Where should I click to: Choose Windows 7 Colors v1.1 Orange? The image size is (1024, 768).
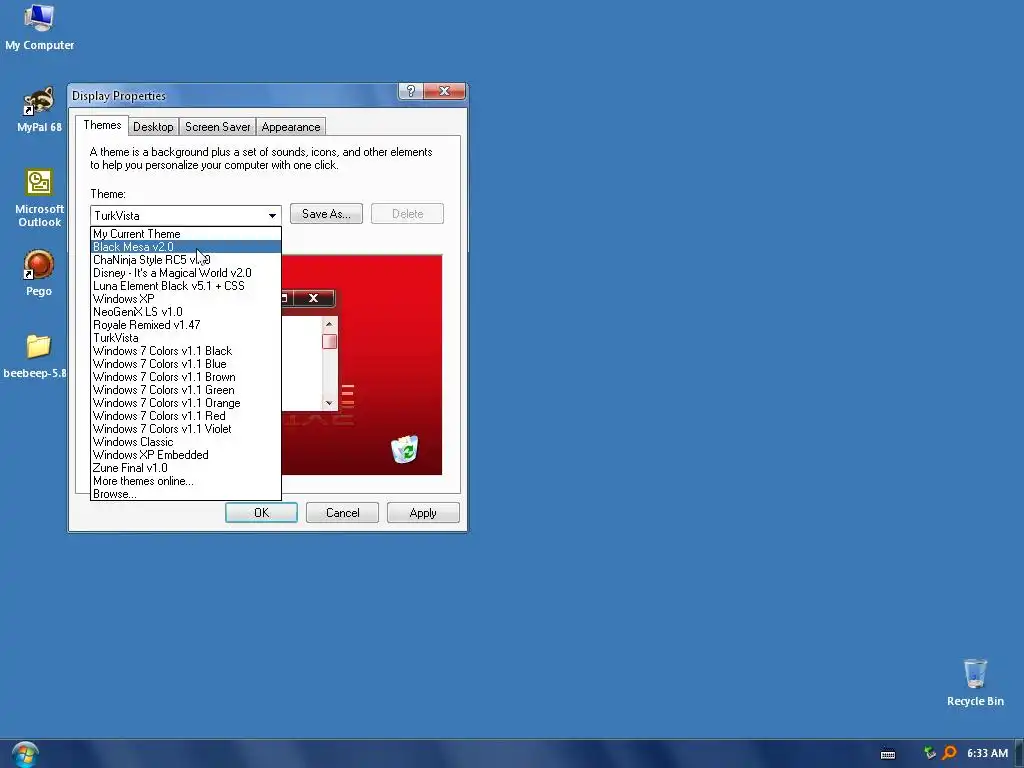click(x=185, y=403)
